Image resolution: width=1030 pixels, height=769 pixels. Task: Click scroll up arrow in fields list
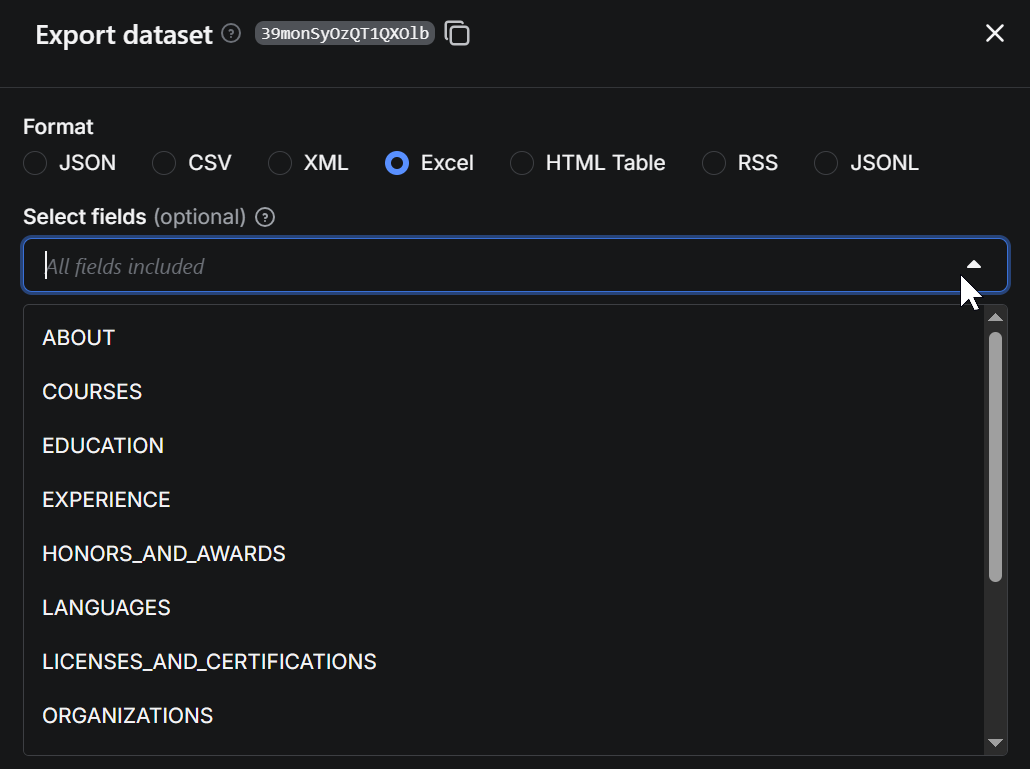pos(995,318)
